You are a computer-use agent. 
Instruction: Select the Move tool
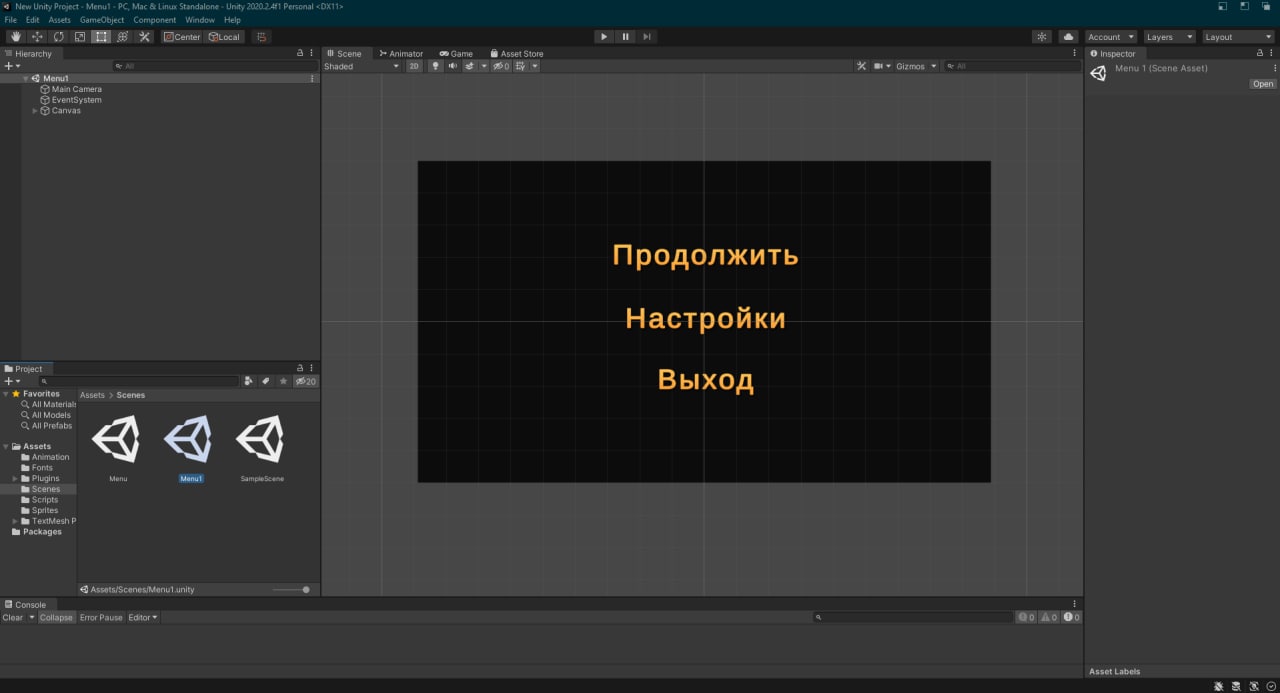tap(38, 37)
